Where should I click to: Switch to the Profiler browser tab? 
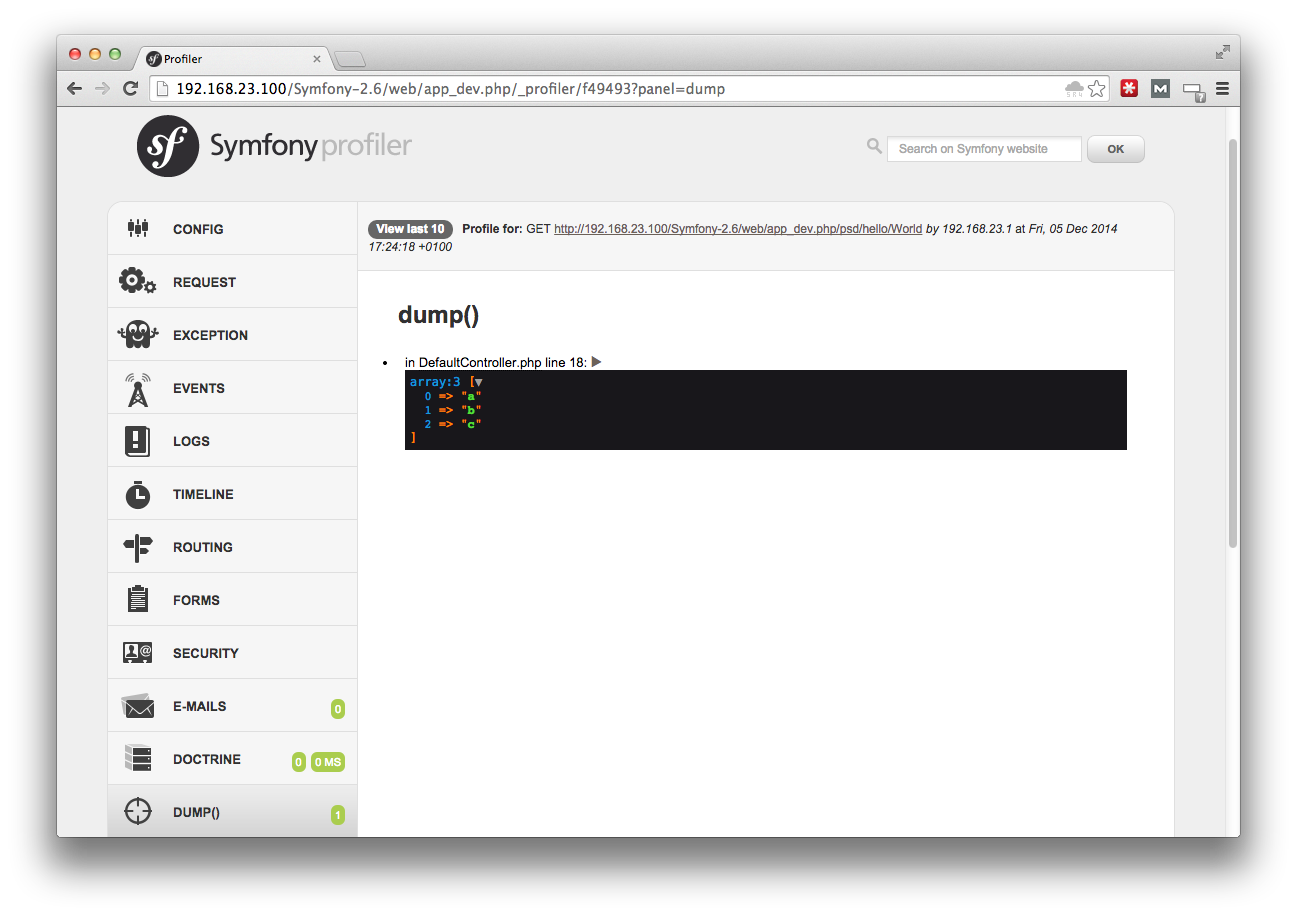(x=232, y=59)
